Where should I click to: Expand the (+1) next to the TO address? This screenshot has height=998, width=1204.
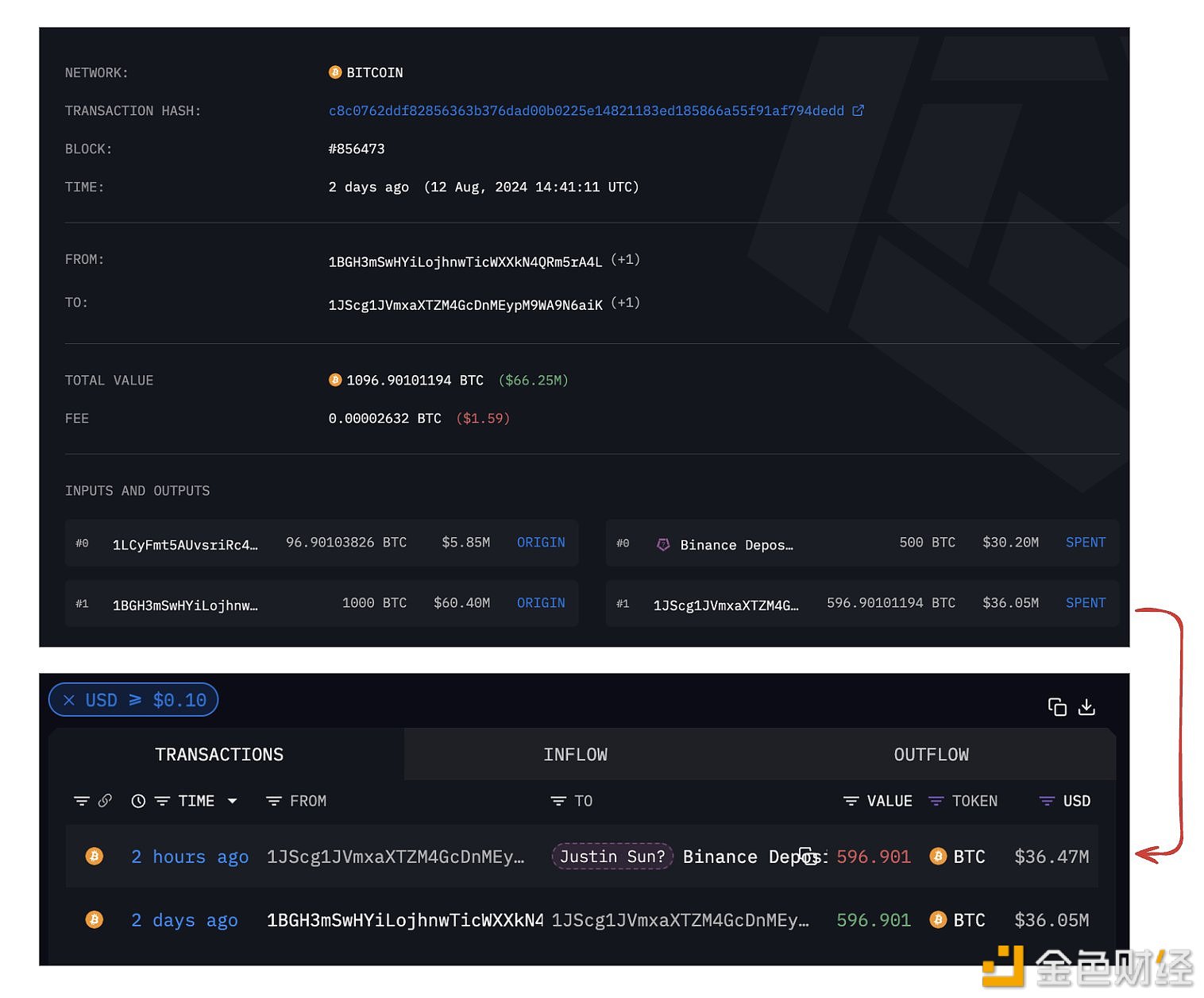[x=625, y=303]
